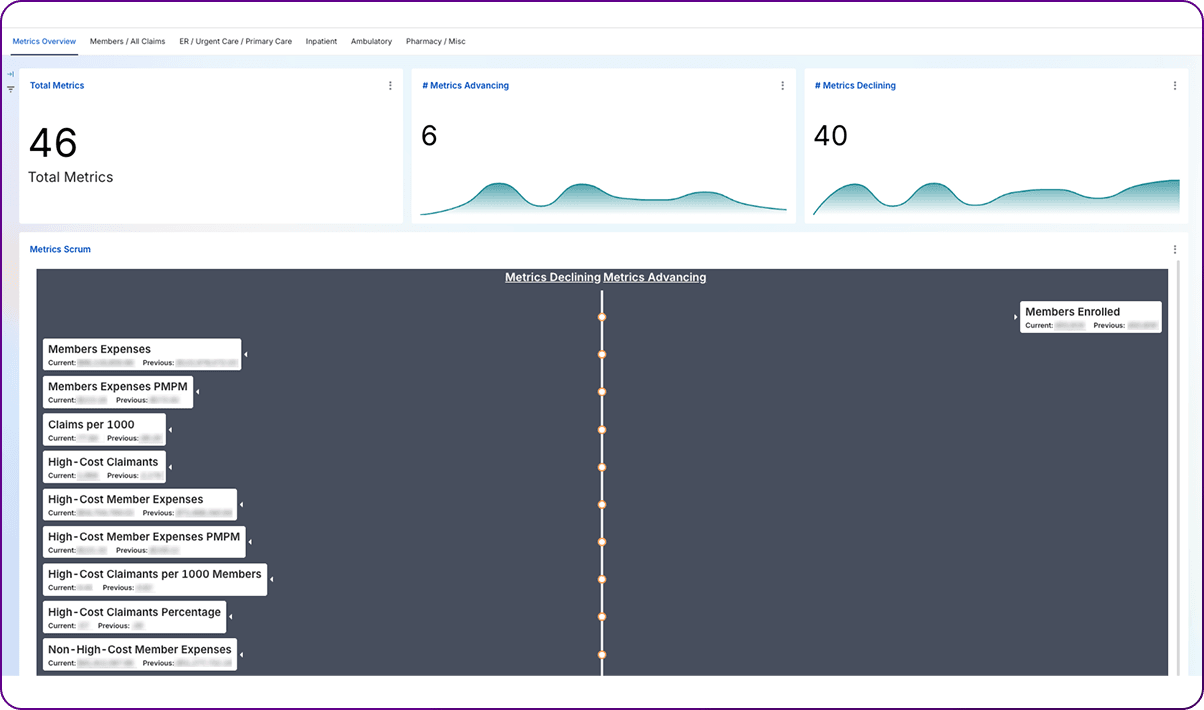Open Total Metrics card options menu
Image resolution: width=1204 pixels, height=710 pixels.
pos(390,86)
